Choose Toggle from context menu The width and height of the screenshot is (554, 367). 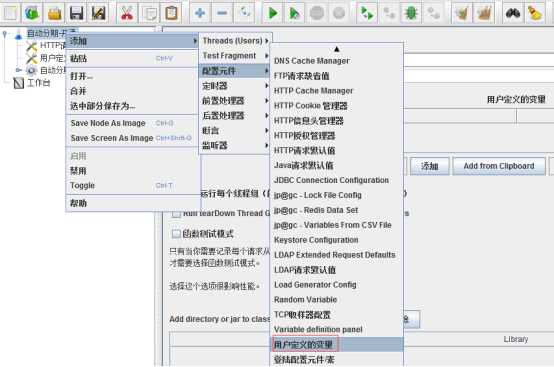point(132,185)
